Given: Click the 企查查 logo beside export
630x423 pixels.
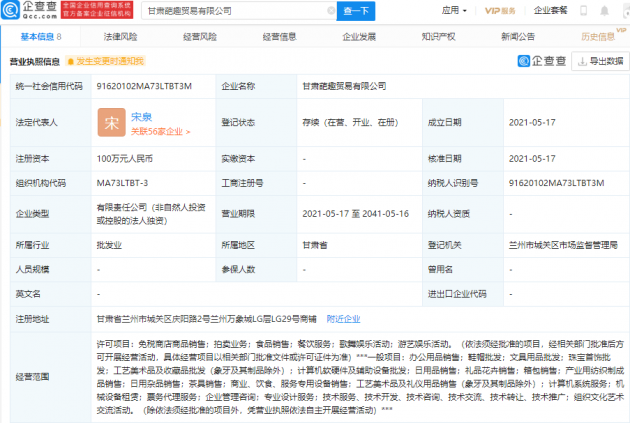Looking at the screenshot, I should pos(542,61).
